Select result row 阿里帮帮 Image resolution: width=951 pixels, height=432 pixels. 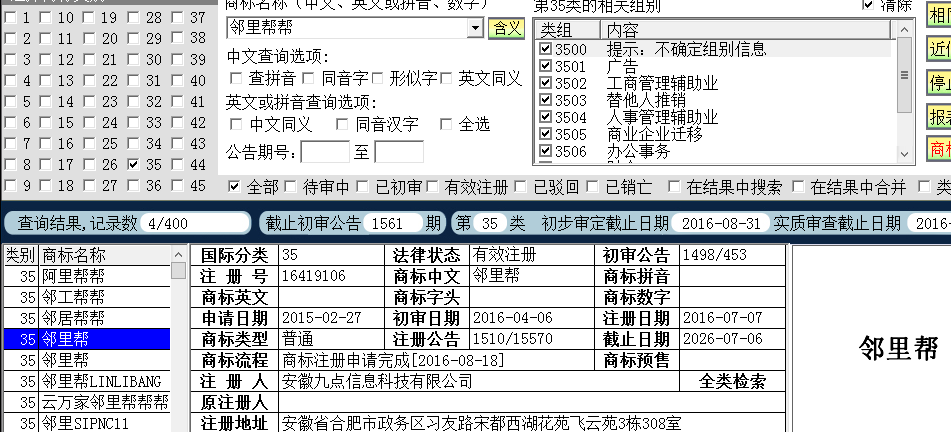pyautogui.click(x=87, y=276)
